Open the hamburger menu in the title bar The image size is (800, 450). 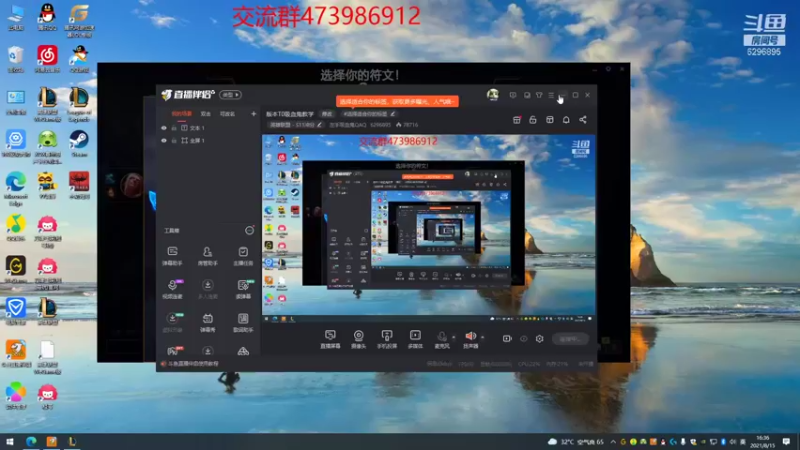click(x=551, y=95)
